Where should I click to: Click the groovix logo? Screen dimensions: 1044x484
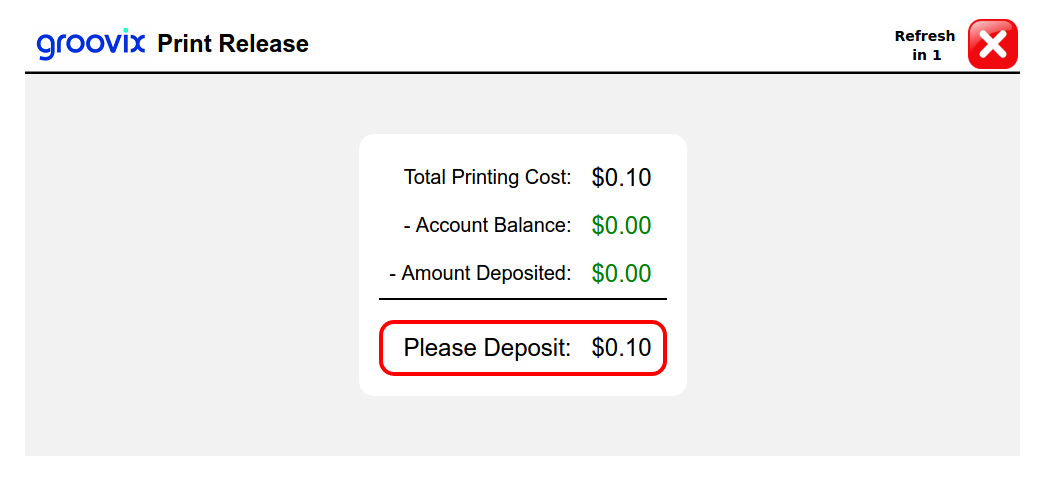coord(91,44)
